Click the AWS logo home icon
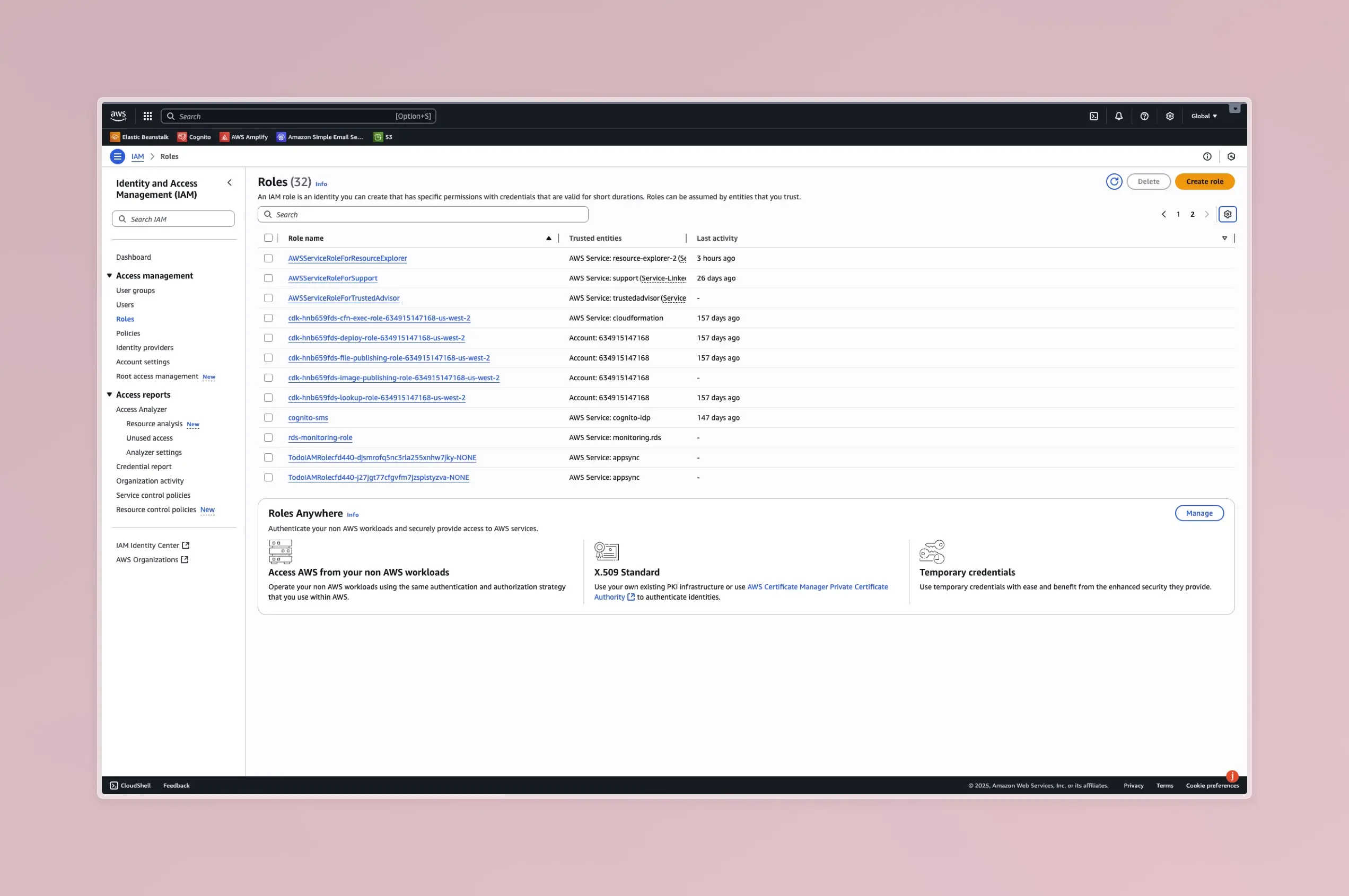Screen dimensions: 1349x896 coord(118,116)
